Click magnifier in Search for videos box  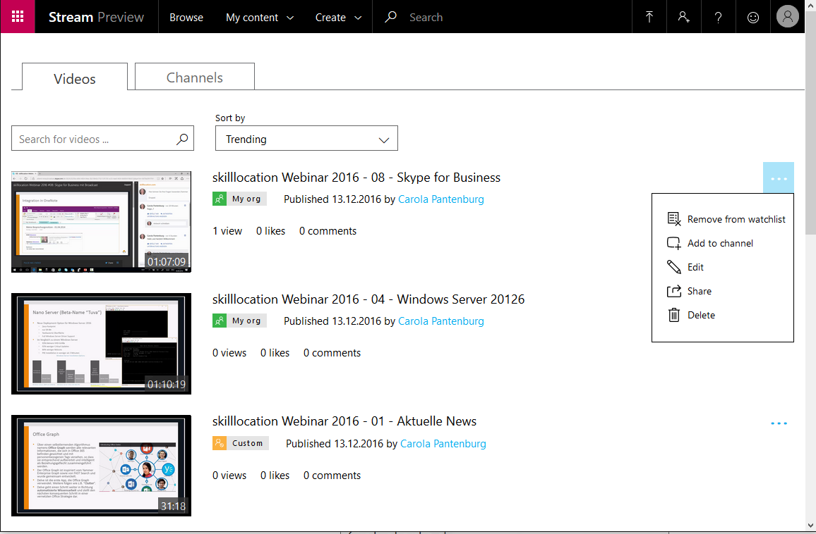point(182,139)
